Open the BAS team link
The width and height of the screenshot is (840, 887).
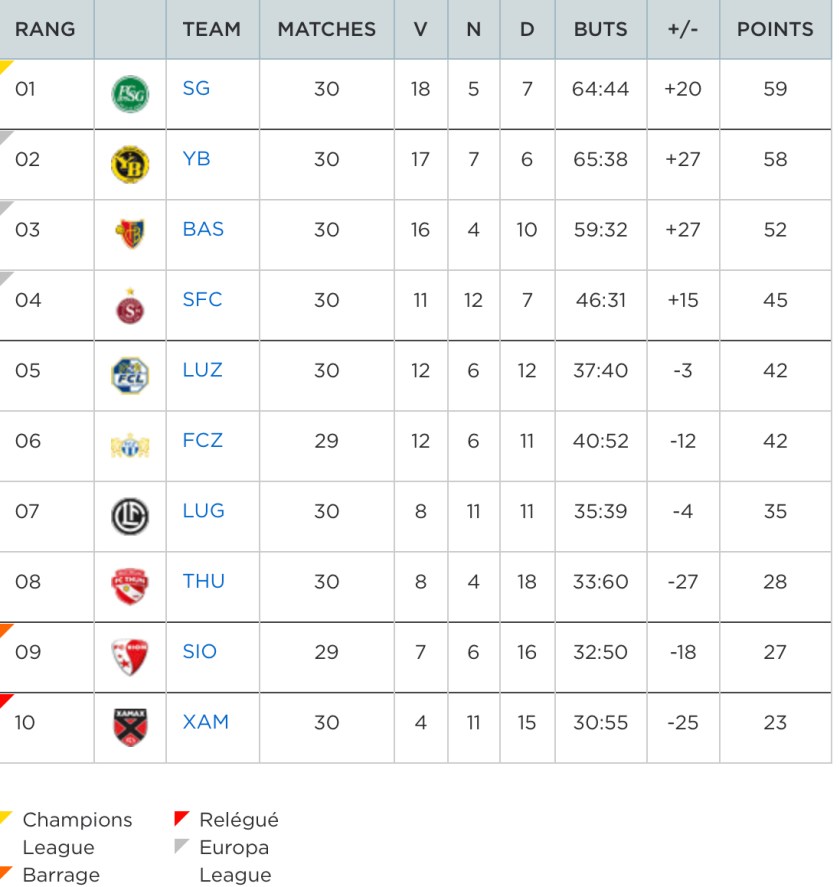coord(203,229)
